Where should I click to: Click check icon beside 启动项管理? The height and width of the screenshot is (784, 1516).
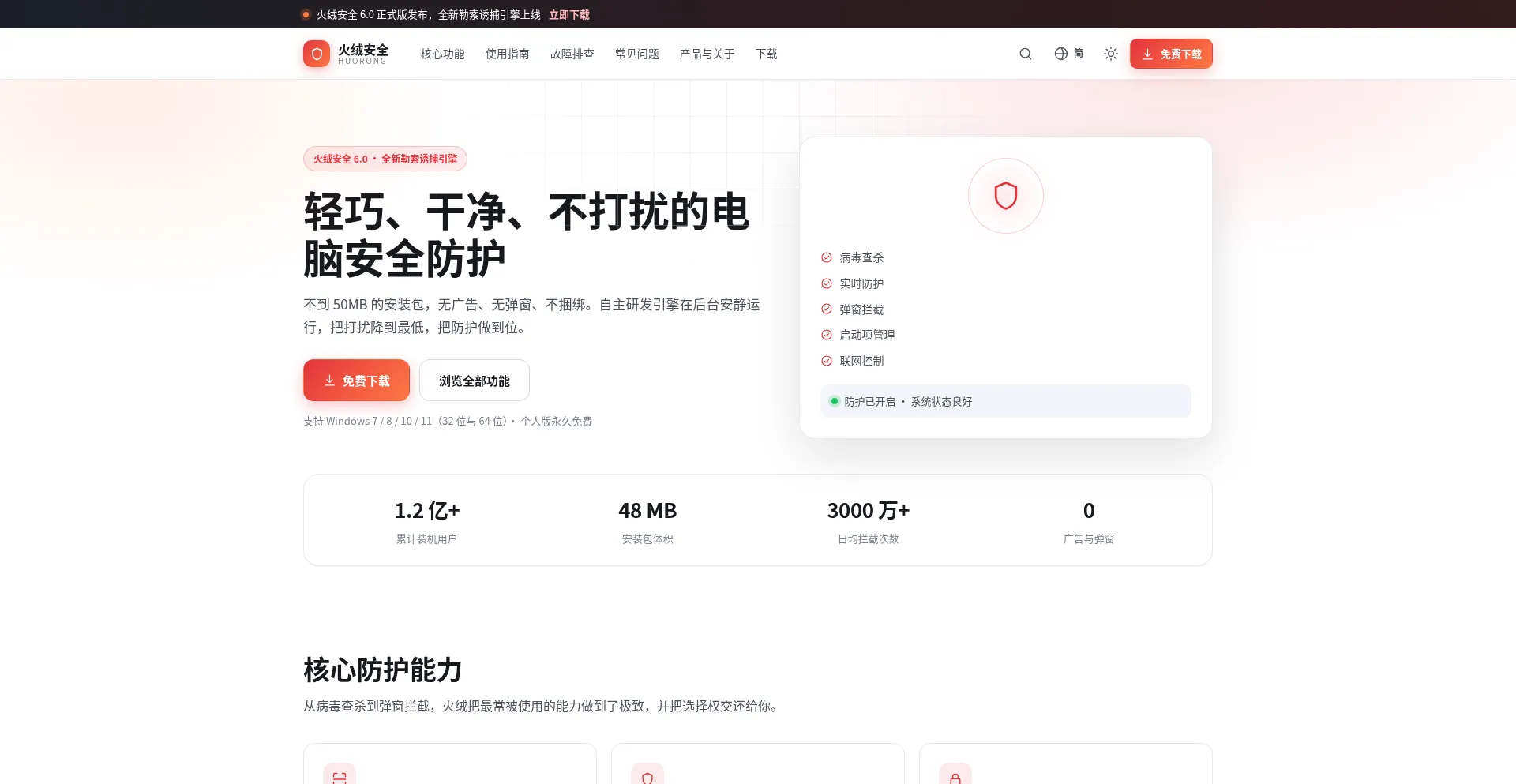(827, 335)
